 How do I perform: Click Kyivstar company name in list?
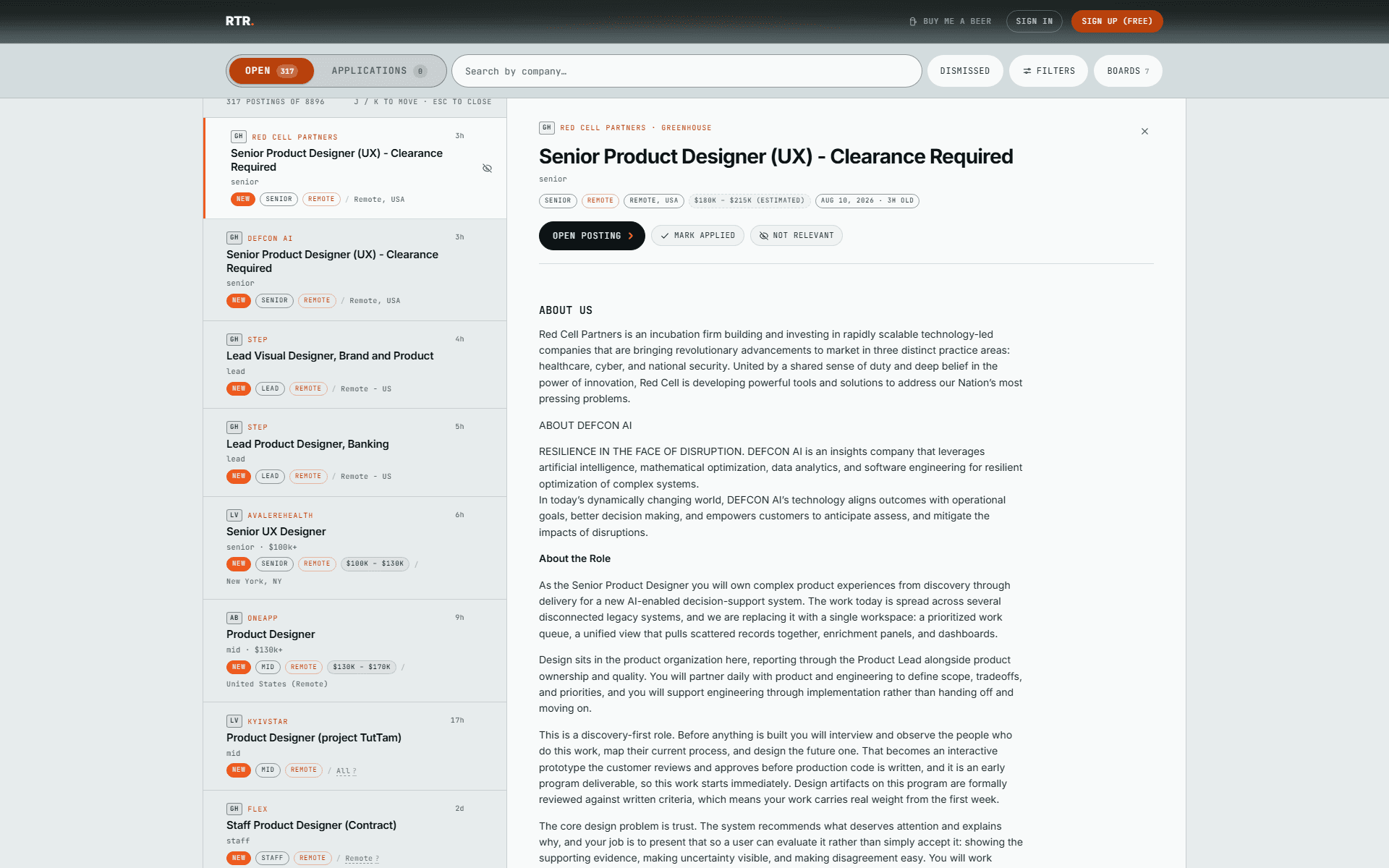click(268, 722)
